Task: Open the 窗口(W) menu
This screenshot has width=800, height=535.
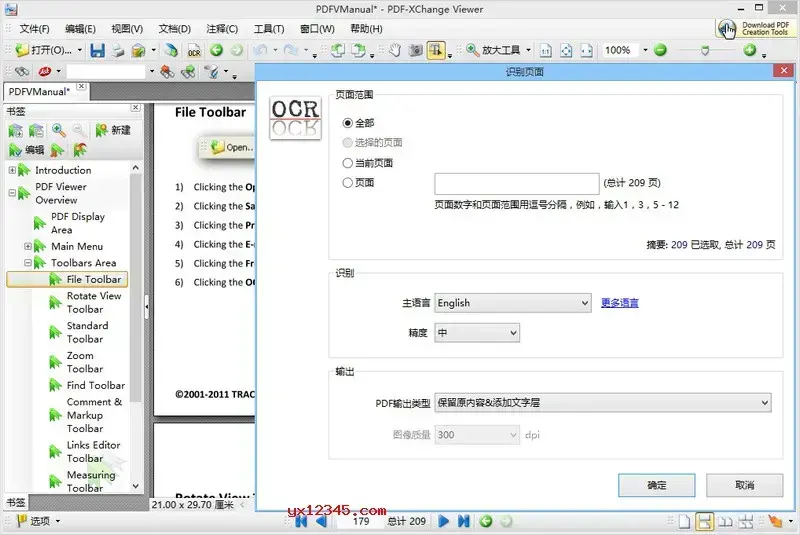Action: click(317, 29)
